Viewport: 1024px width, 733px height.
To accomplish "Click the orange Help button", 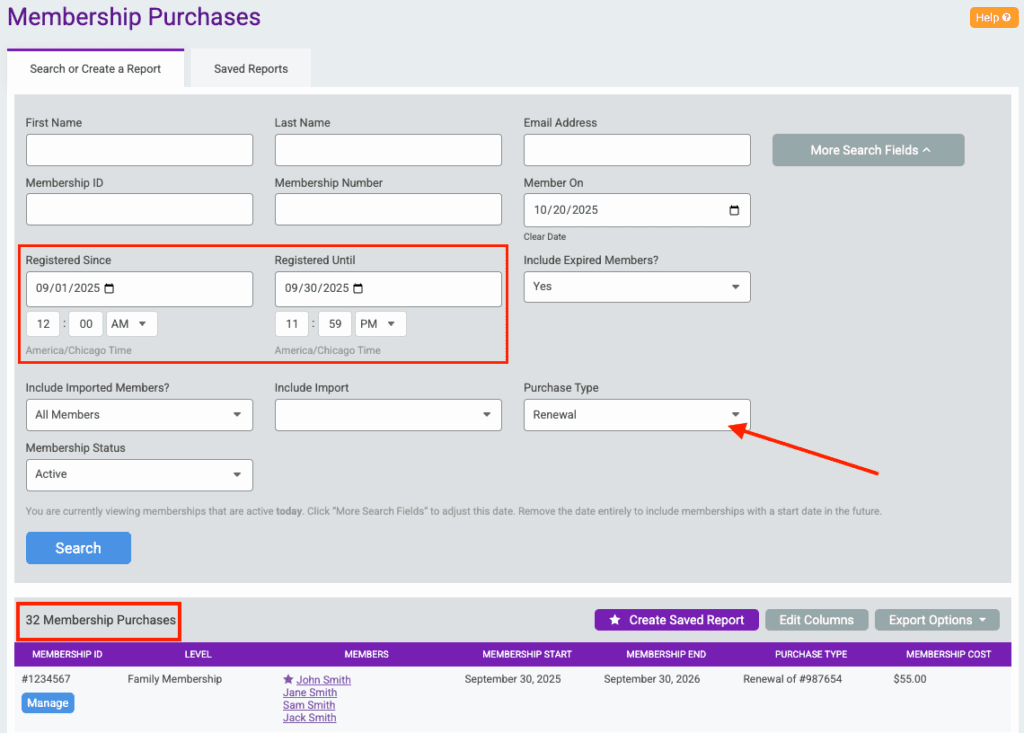I will (x=993, y=18).
